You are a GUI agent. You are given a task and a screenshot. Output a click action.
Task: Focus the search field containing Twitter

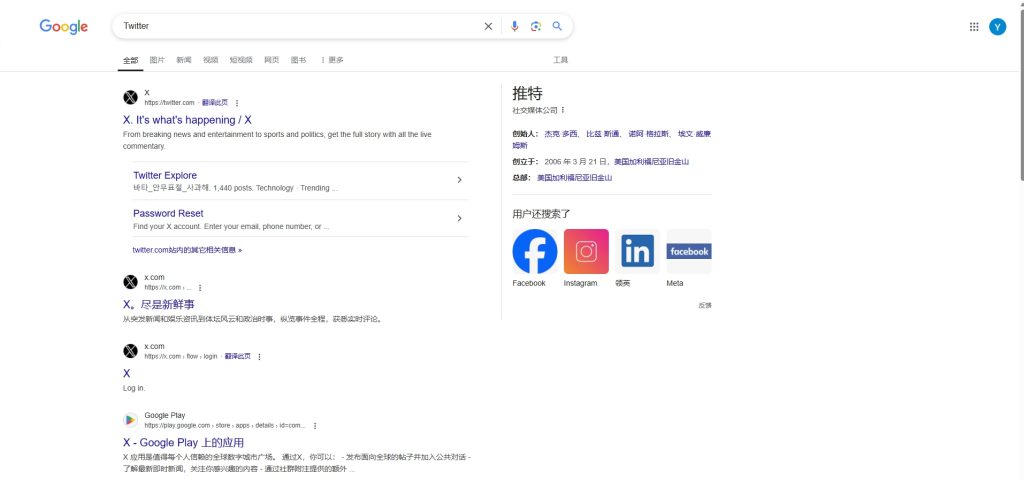click(300, 26)
